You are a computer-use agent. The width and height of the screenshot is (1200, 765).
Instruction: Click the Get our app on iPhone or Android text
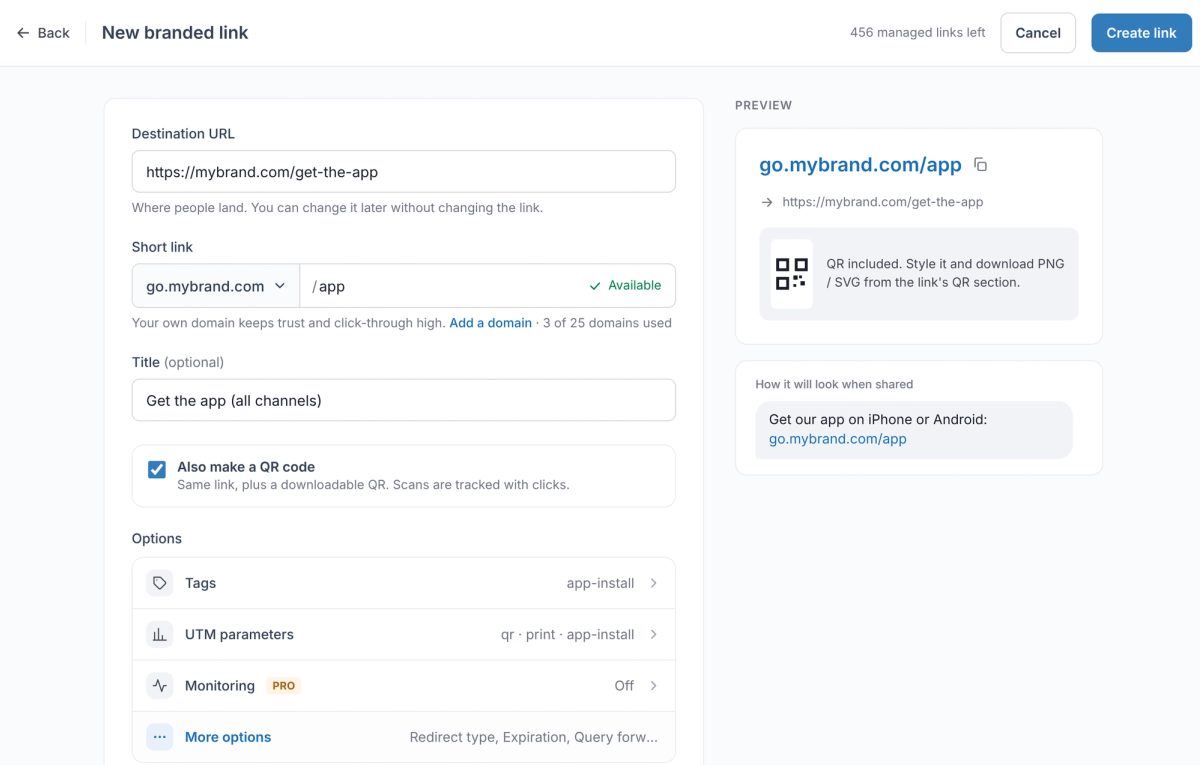click(878, 420)
